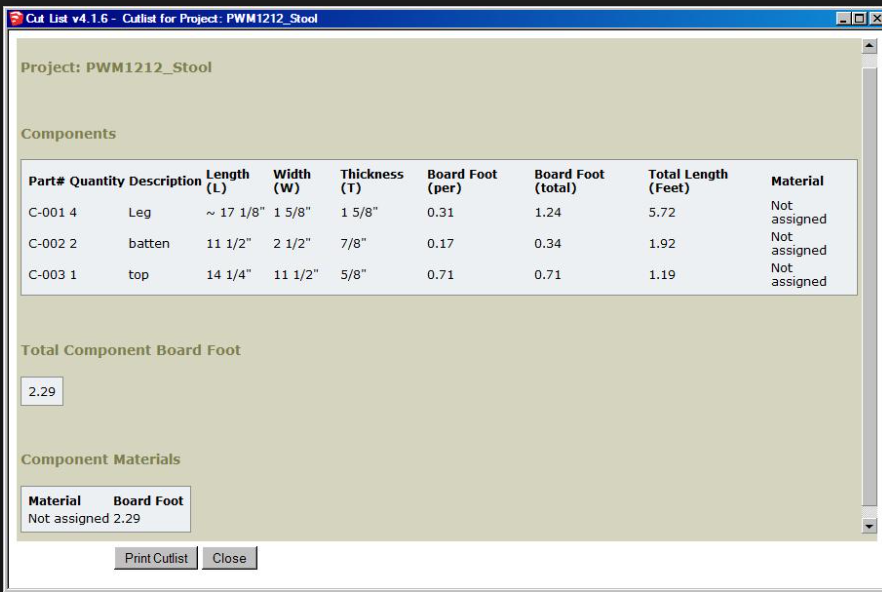Click Not assigned material for top row

(799, 275)
